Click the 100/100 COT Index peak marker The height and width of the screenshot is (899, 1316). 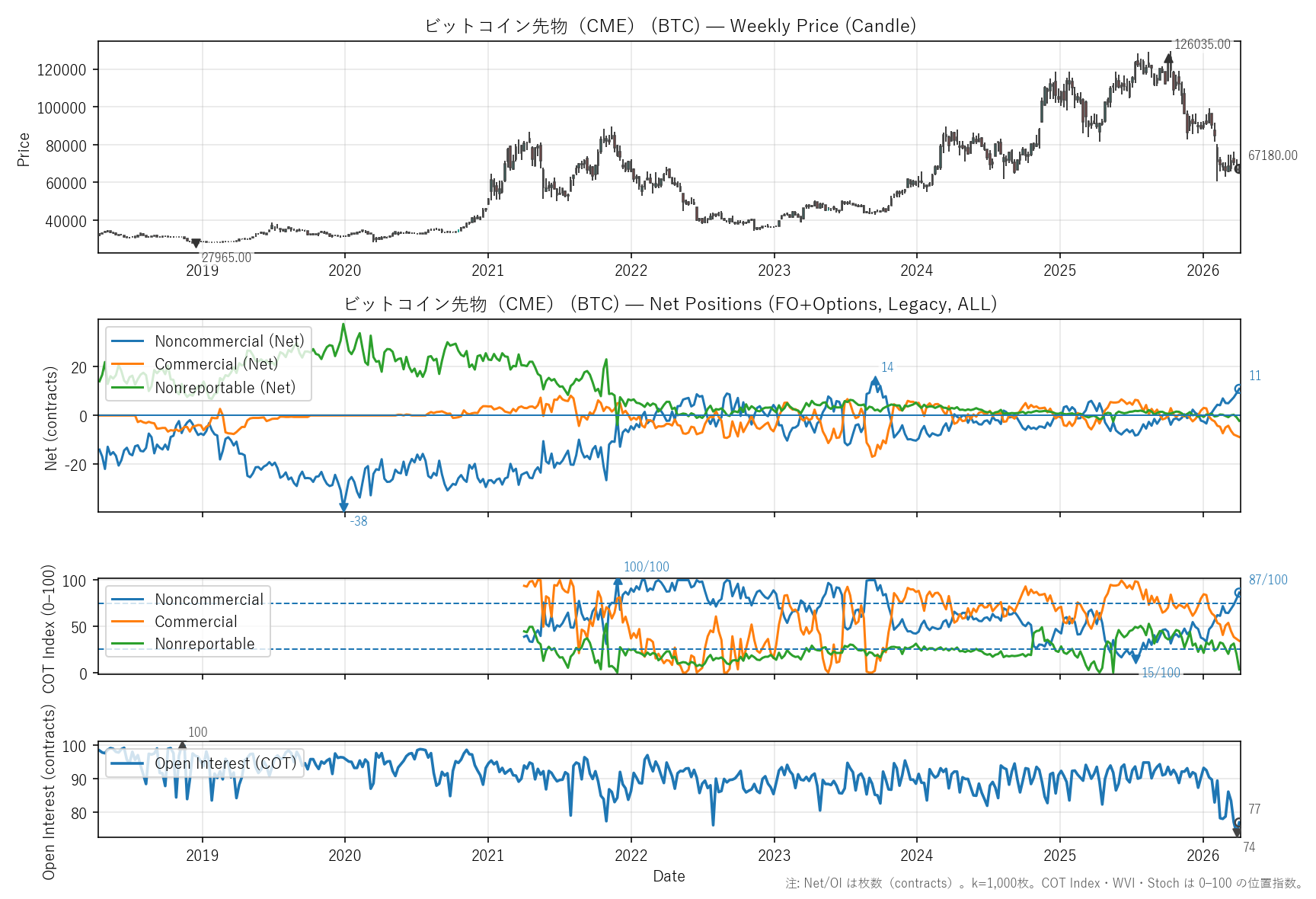(618, 582)
